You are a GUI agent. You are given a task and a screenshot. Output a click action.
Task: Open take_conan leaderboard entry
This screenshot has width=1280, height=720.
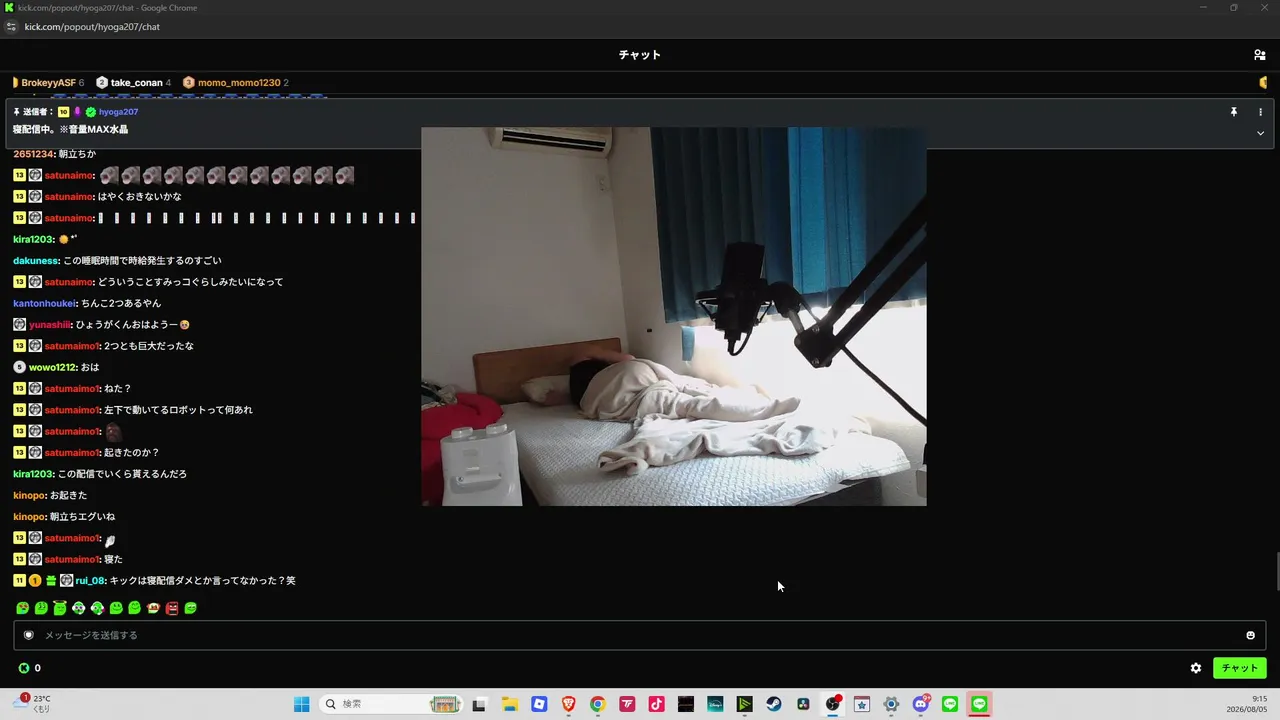[x=134, y=83]
